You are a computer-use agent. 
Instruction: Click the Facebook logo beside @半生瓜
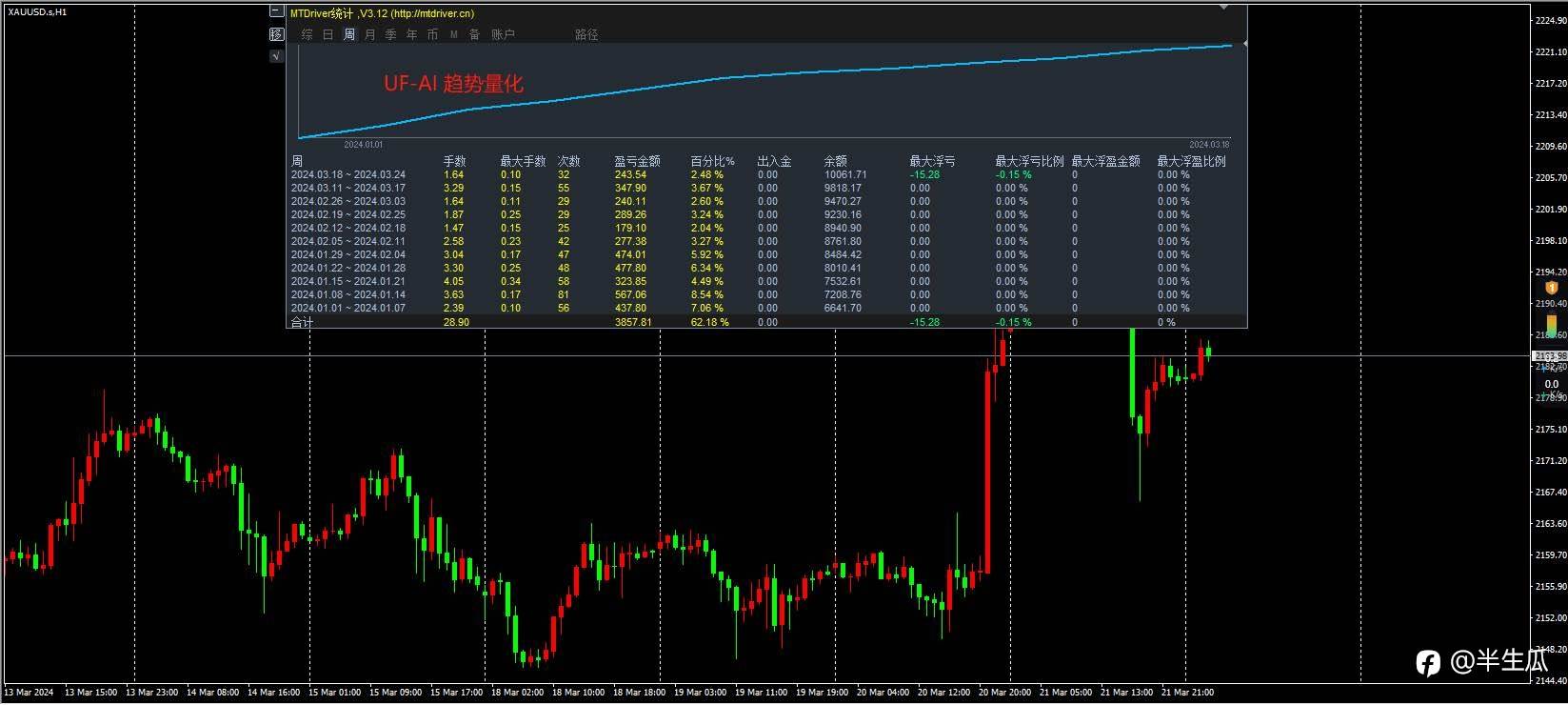tap(1428, 662)
